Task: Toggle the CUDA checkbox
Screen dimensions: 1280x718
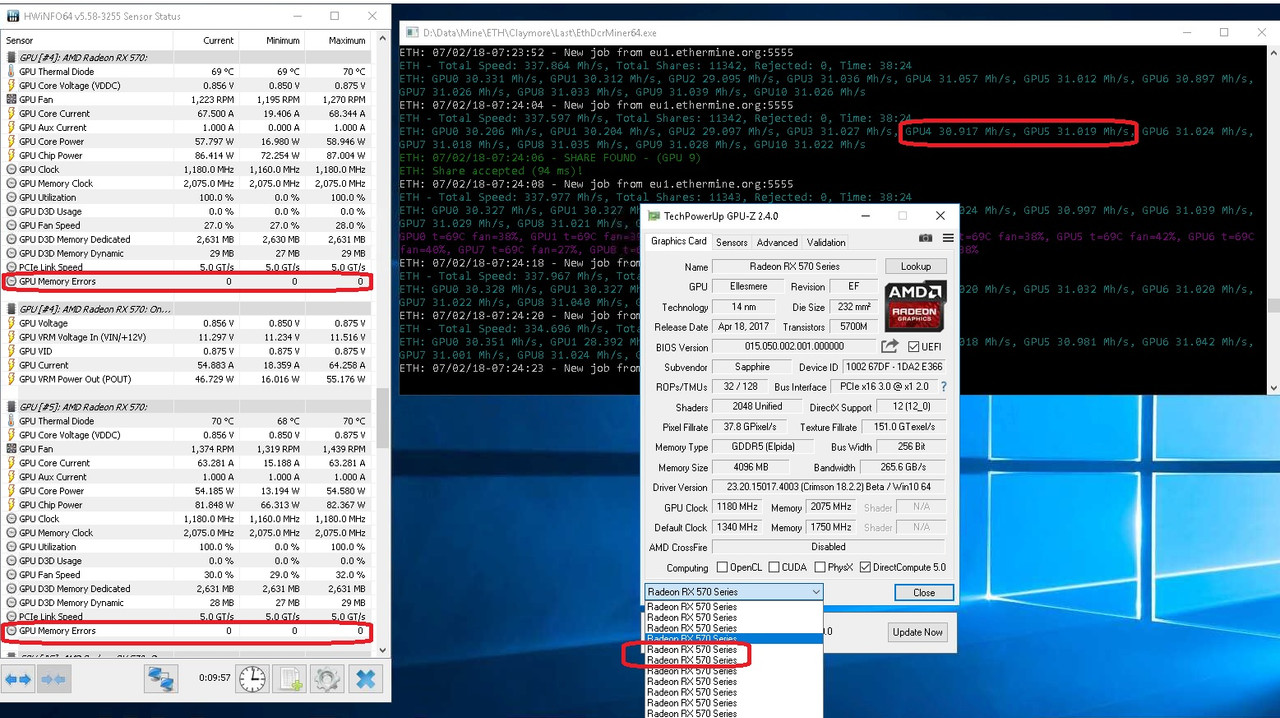Action: tap(774, 568)
